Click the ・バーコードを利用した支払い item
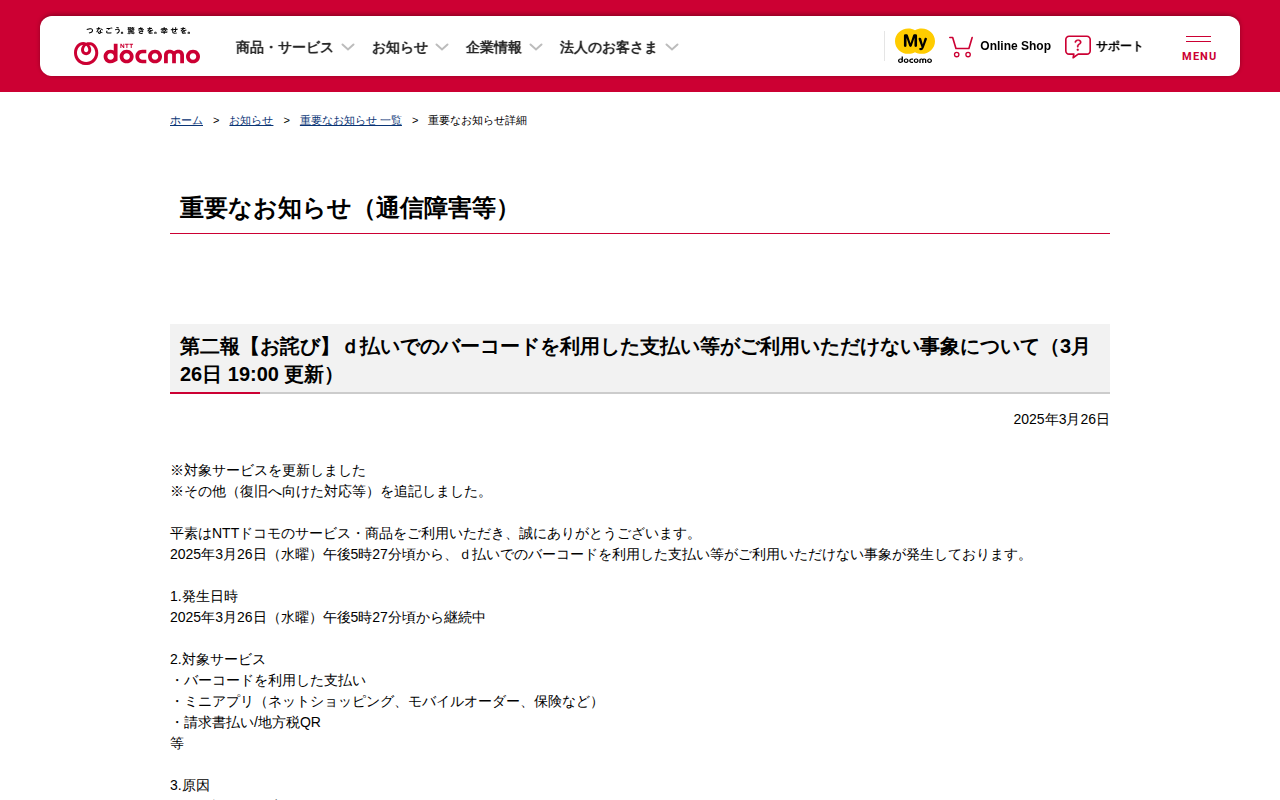This screenshot has height=800, width=1280. pos(268,680)
